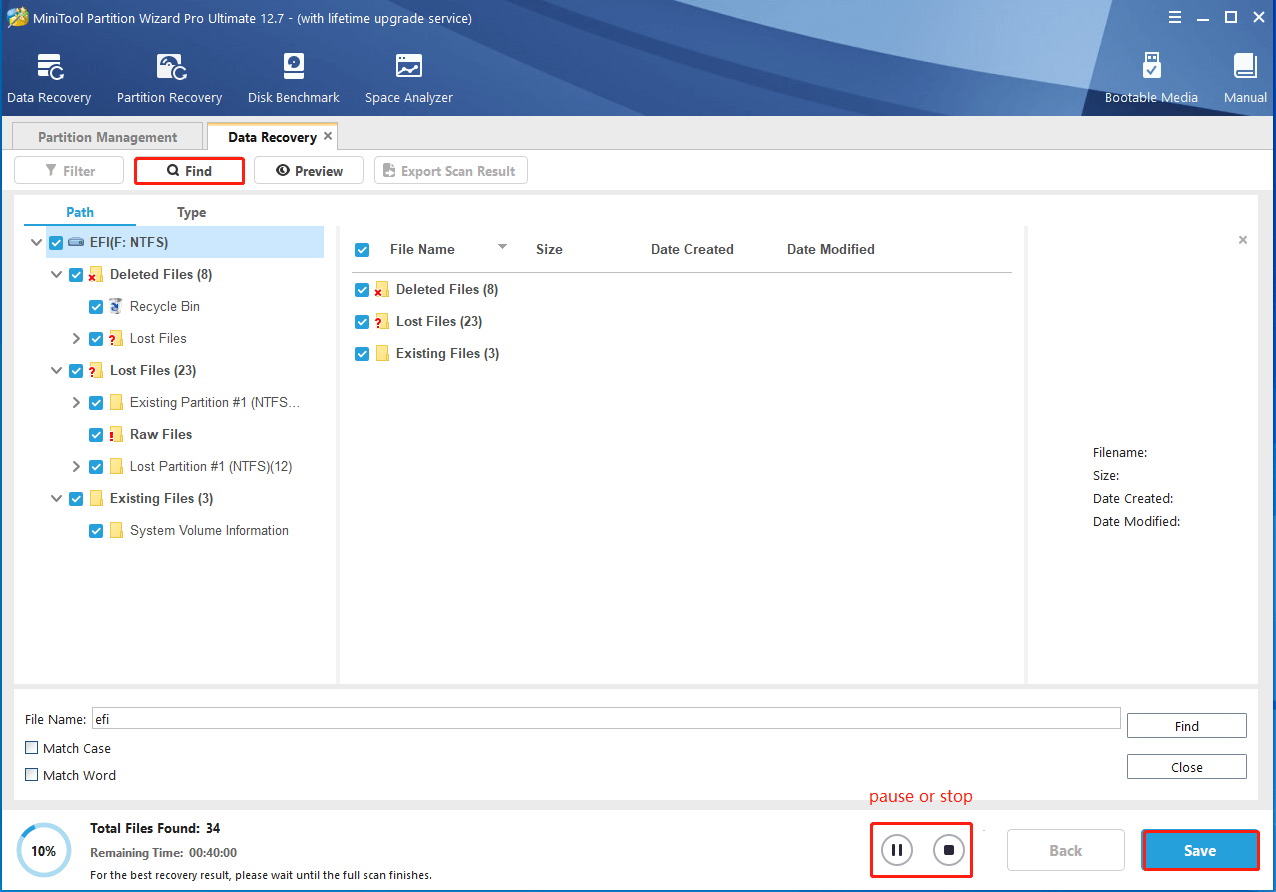Open the Partition Recovery tool

(169, 79)
